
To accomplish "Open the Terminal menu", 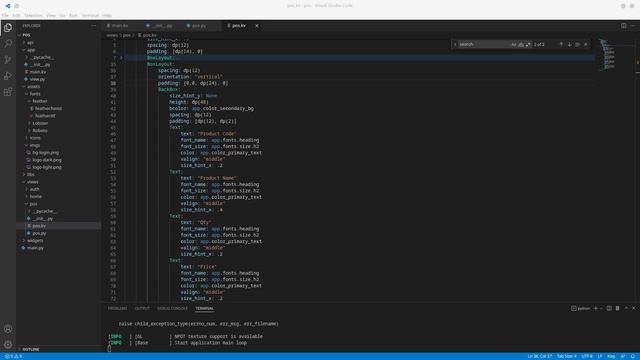I will coord(90,16).
